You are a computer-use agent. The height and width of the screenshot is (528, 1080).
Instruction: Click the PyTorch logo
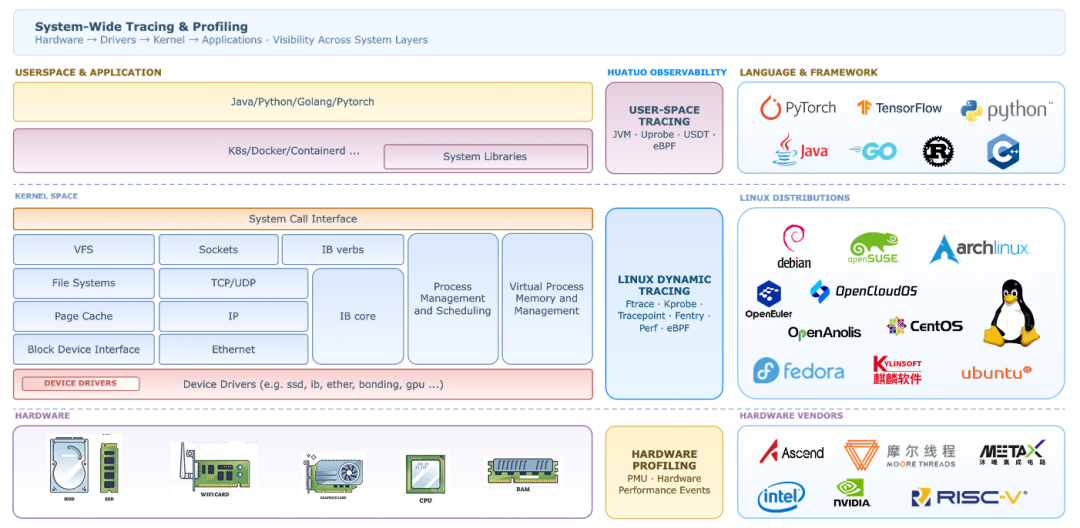pos(798,108)
